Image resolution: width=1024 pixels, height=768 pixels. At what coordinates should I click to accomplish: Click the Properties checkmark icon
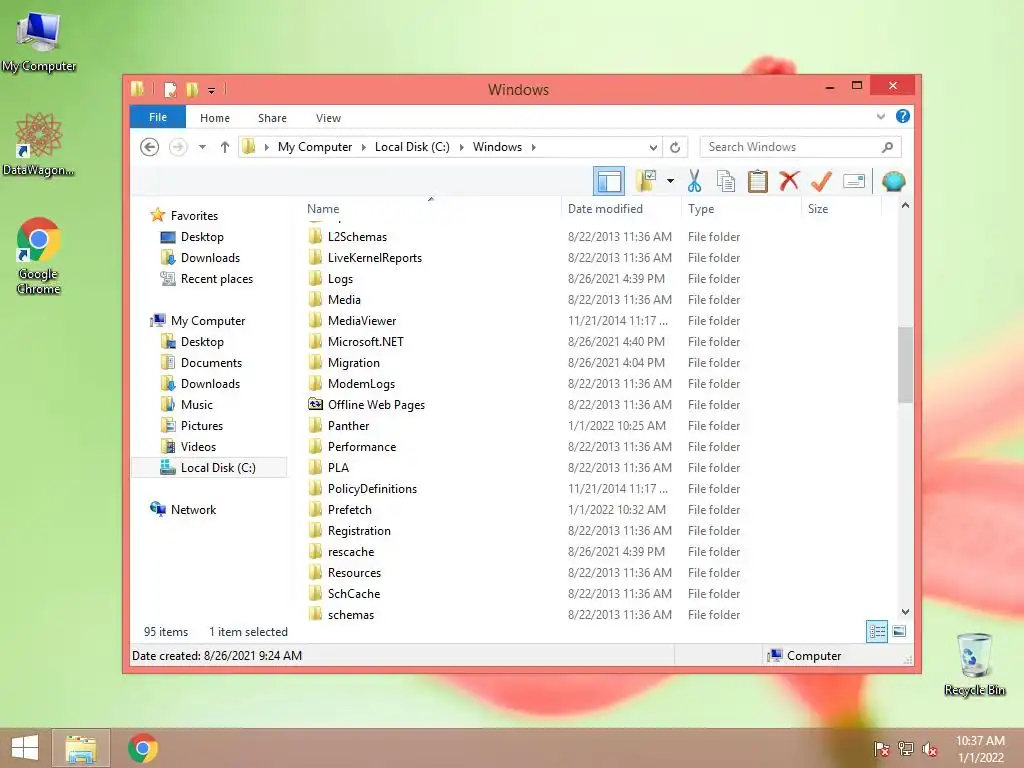821,181
